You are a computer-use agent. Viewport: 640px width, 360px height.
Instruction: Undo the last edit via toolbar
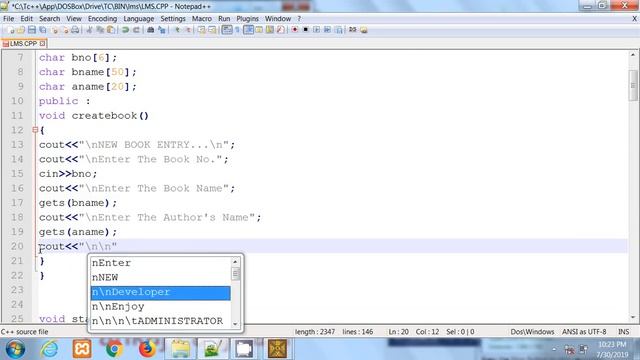(x=124, y=30)
